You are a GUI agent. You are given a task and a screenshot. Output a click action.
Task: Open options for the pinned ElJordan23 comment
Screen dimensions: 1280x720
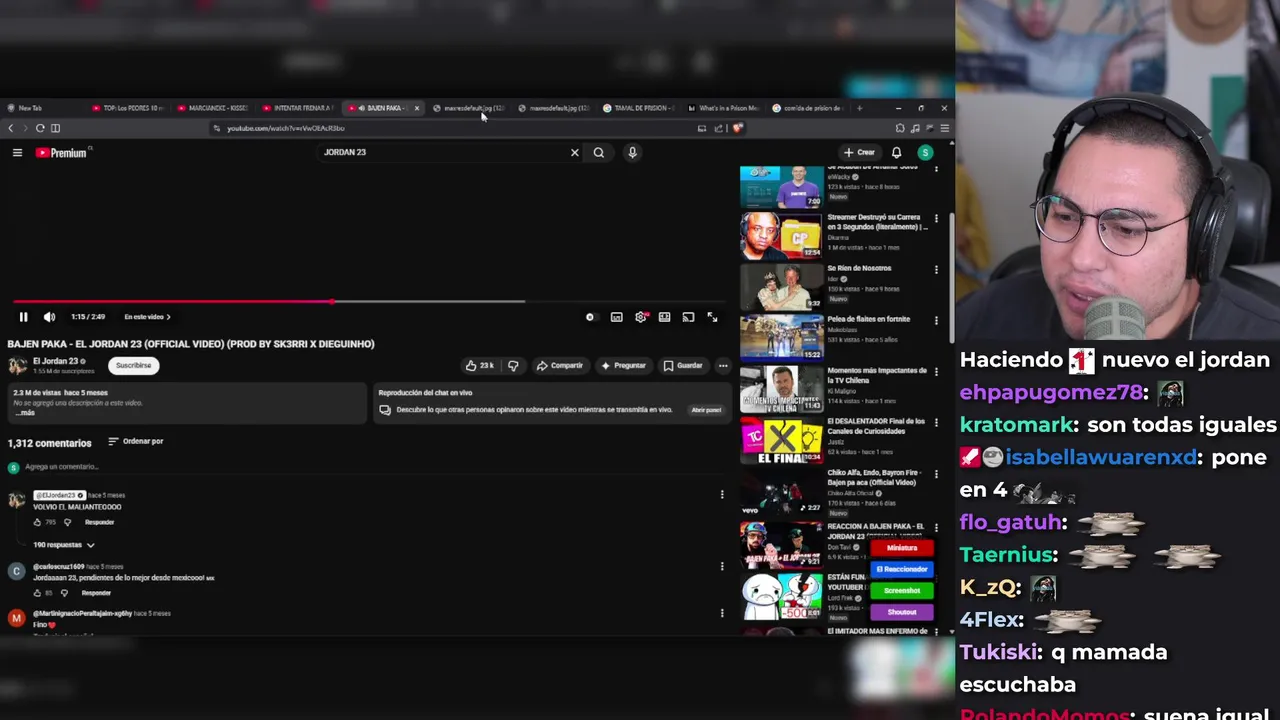[x=722, y=494]
